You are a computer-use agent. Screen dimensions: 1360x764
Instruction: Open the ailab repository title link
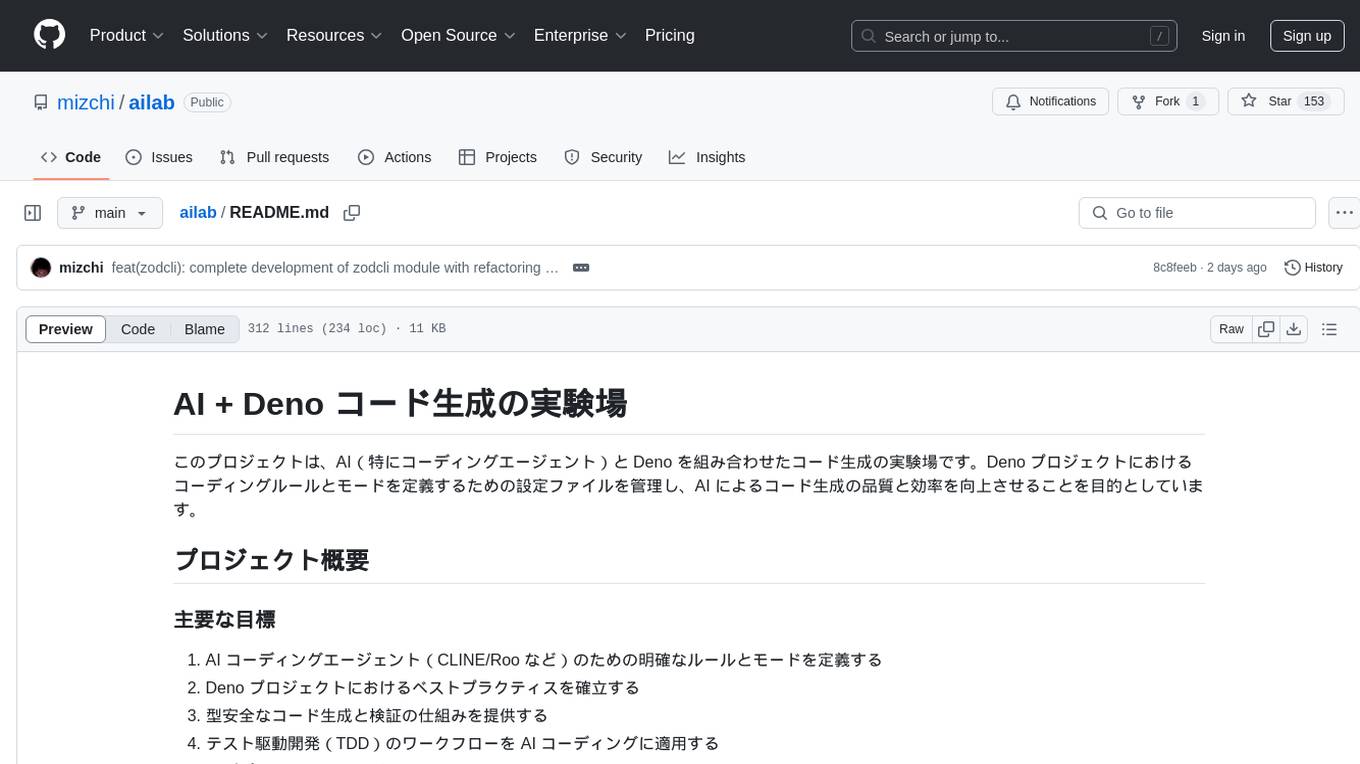[152, 102]
